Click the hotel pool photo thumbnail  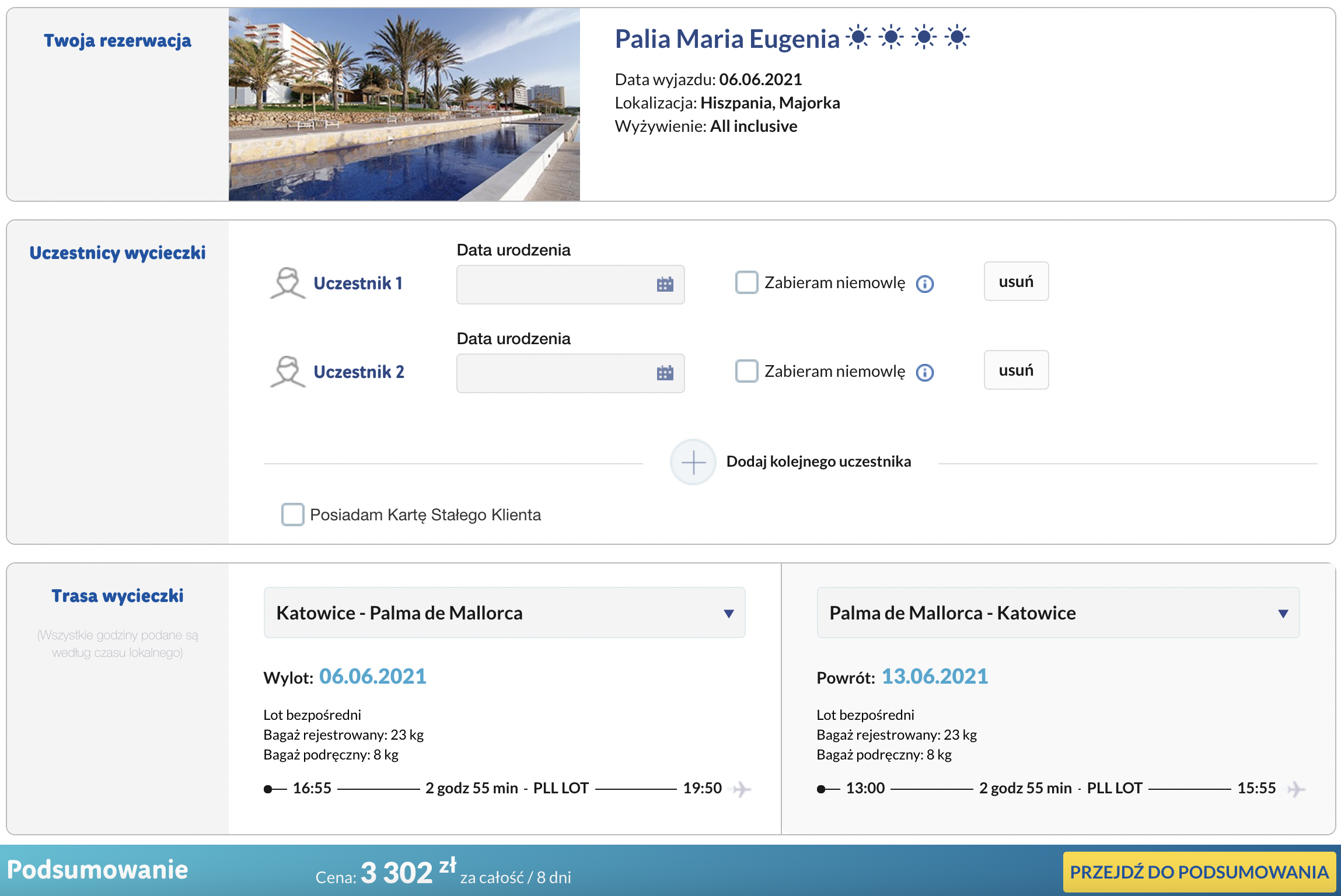(404, 105)
